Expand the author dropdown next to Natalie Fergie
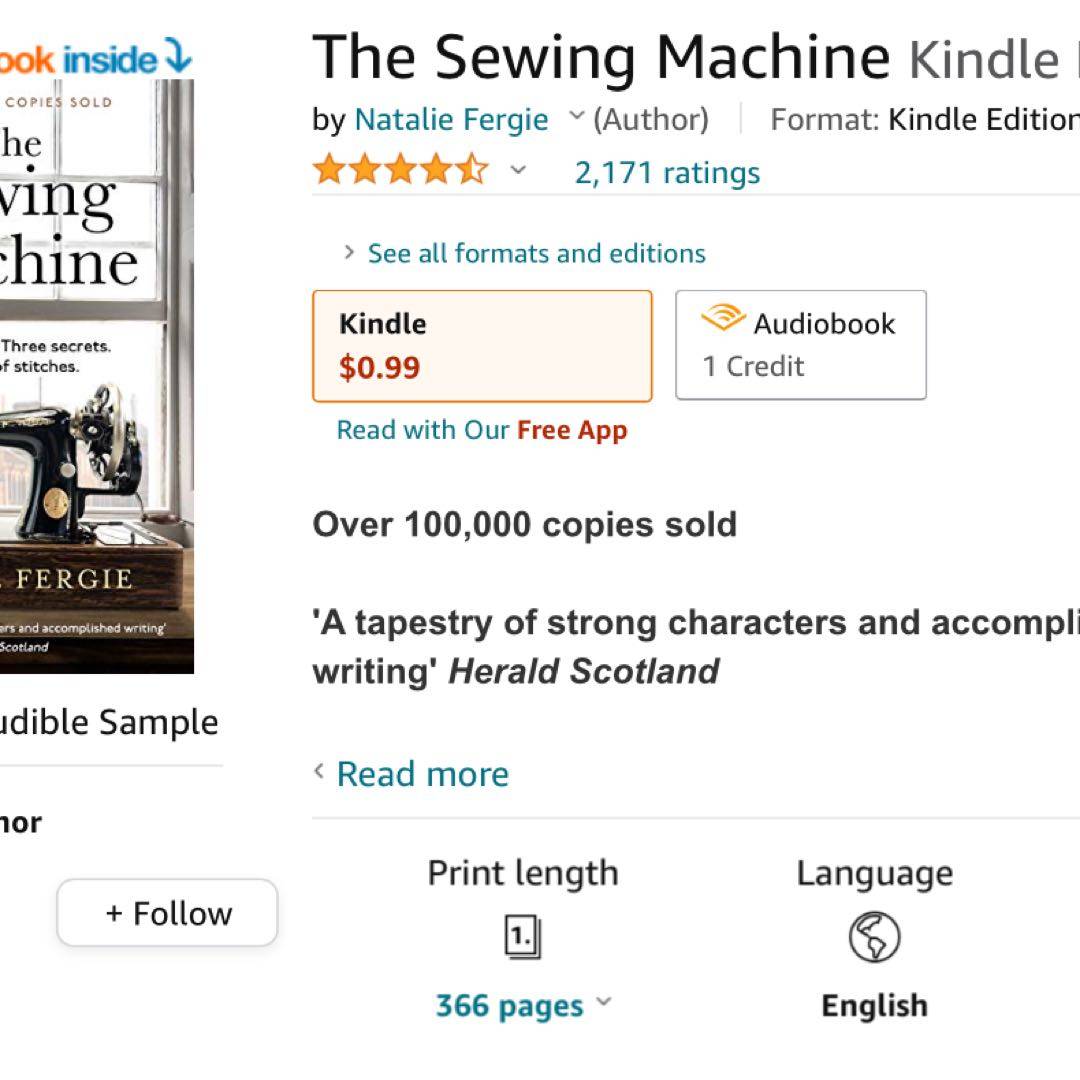 pyautogui.click(x=576, y=118)
